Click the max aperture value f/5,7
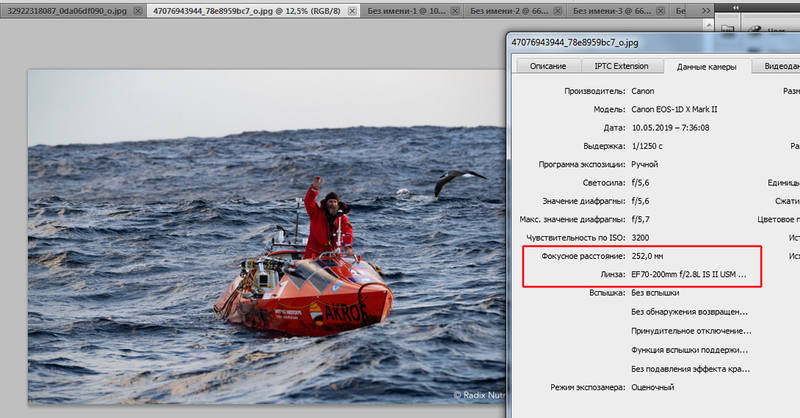 [640, 219]
